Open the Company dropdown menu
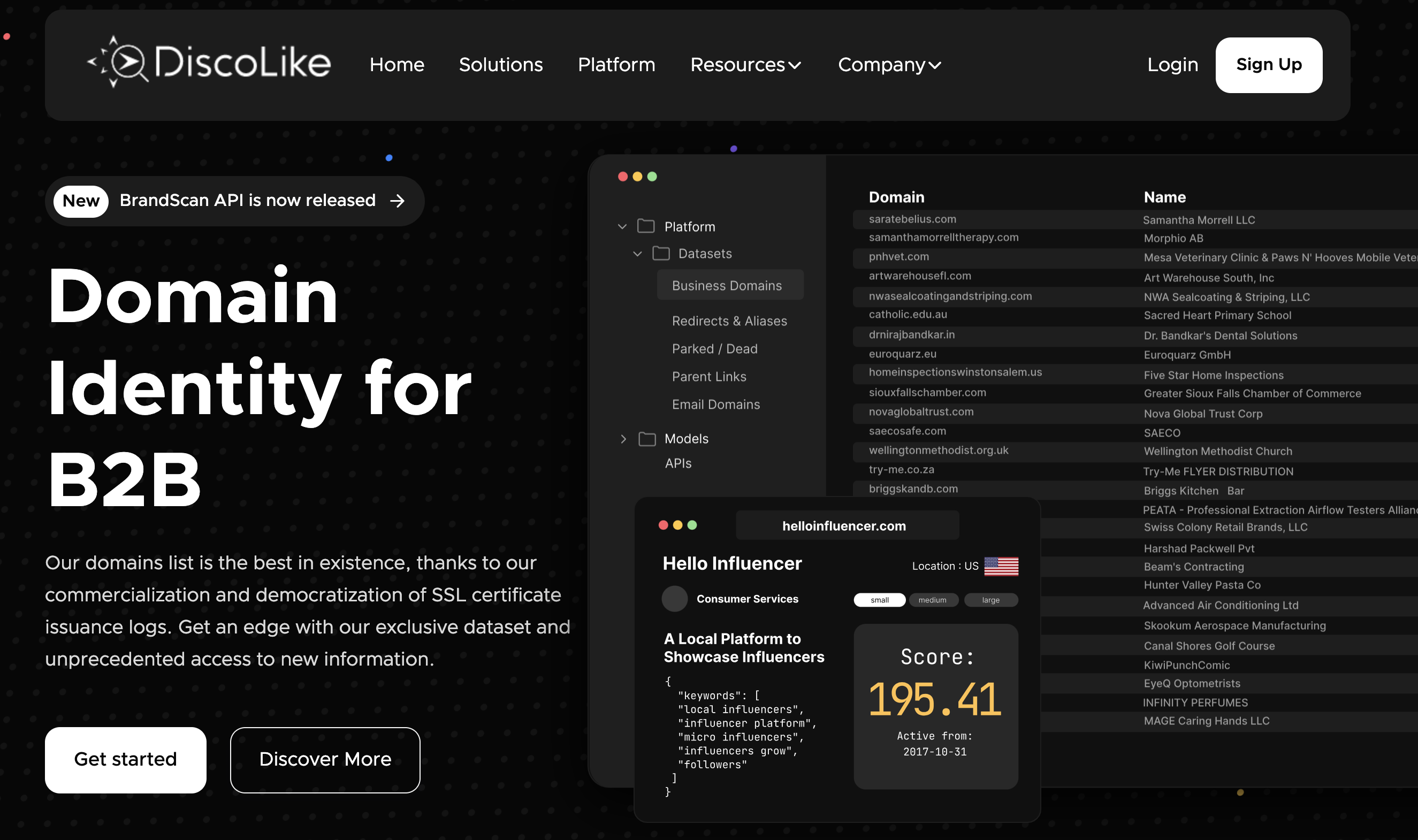Viewport: 1418px width, 840px height. point(889,65)
